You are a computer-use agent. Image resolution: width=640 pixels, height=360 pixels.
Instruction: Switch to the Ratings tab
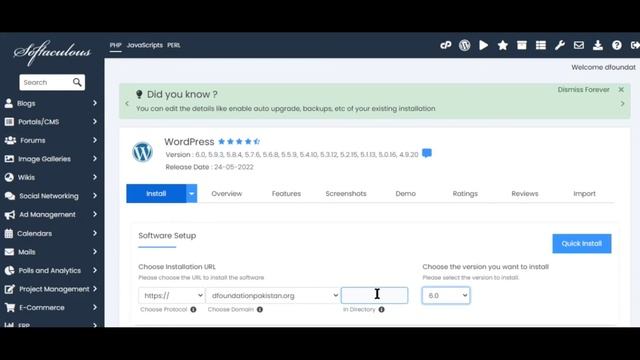(465, 194)
